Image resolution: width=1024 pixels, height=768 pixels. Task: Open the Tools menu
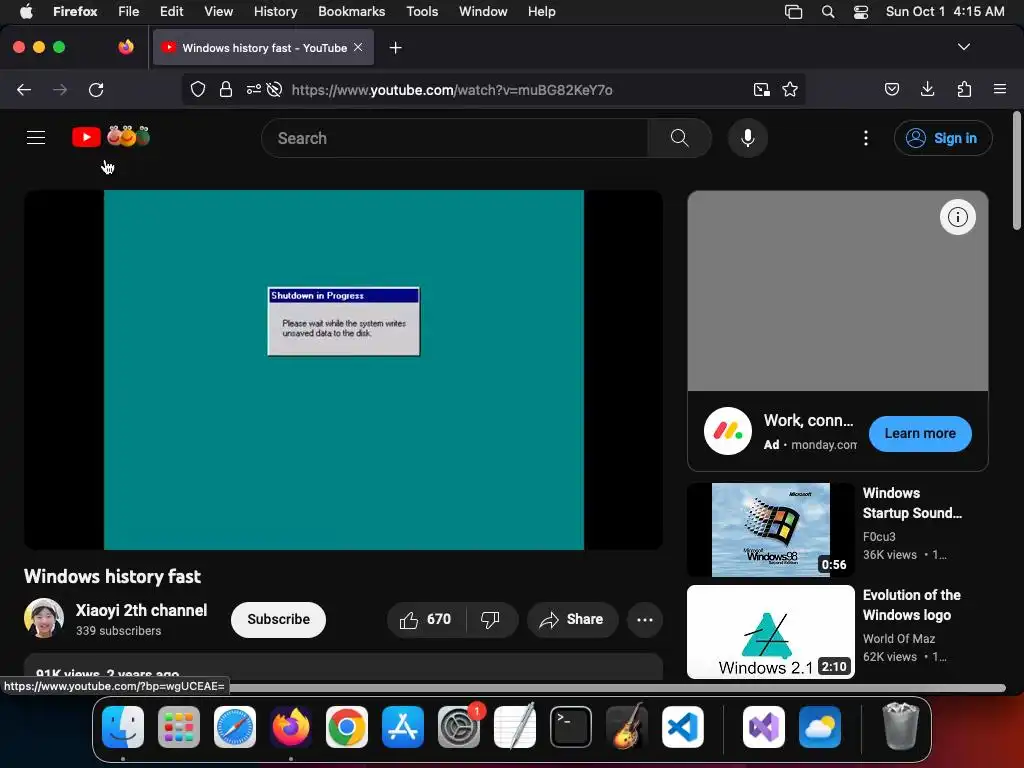click(422, 12)
